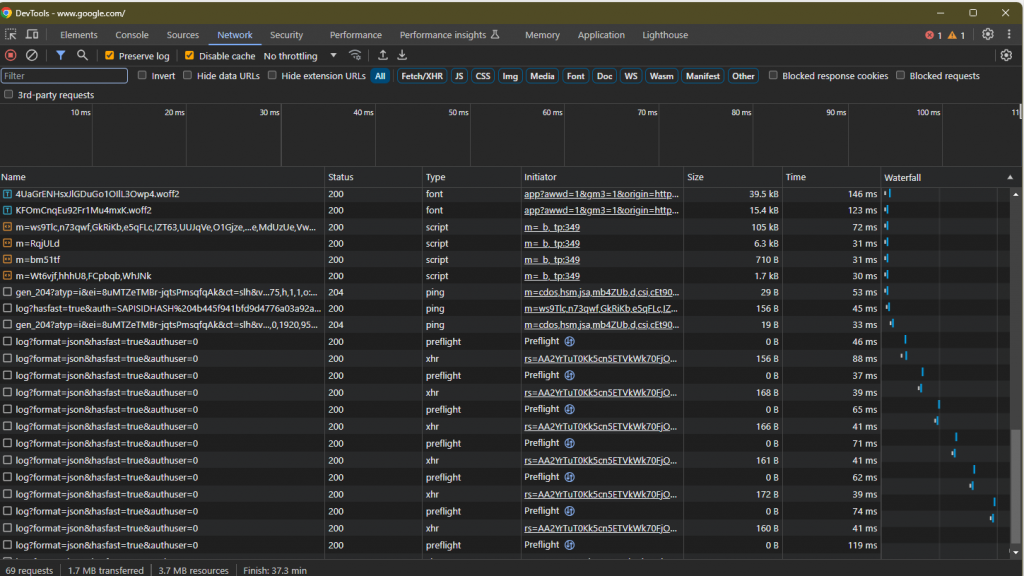
Task: Uncheck the Preserve log checkbox
Action: click(x=110, y=56)
